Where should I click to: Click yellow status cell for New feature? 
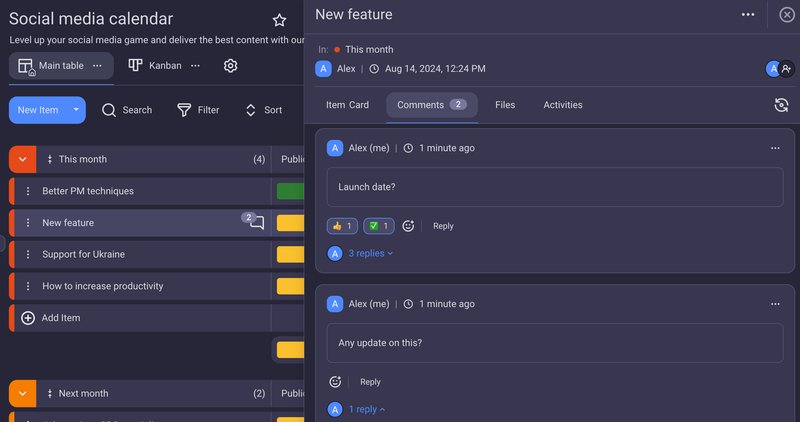[x=290, y=222]
